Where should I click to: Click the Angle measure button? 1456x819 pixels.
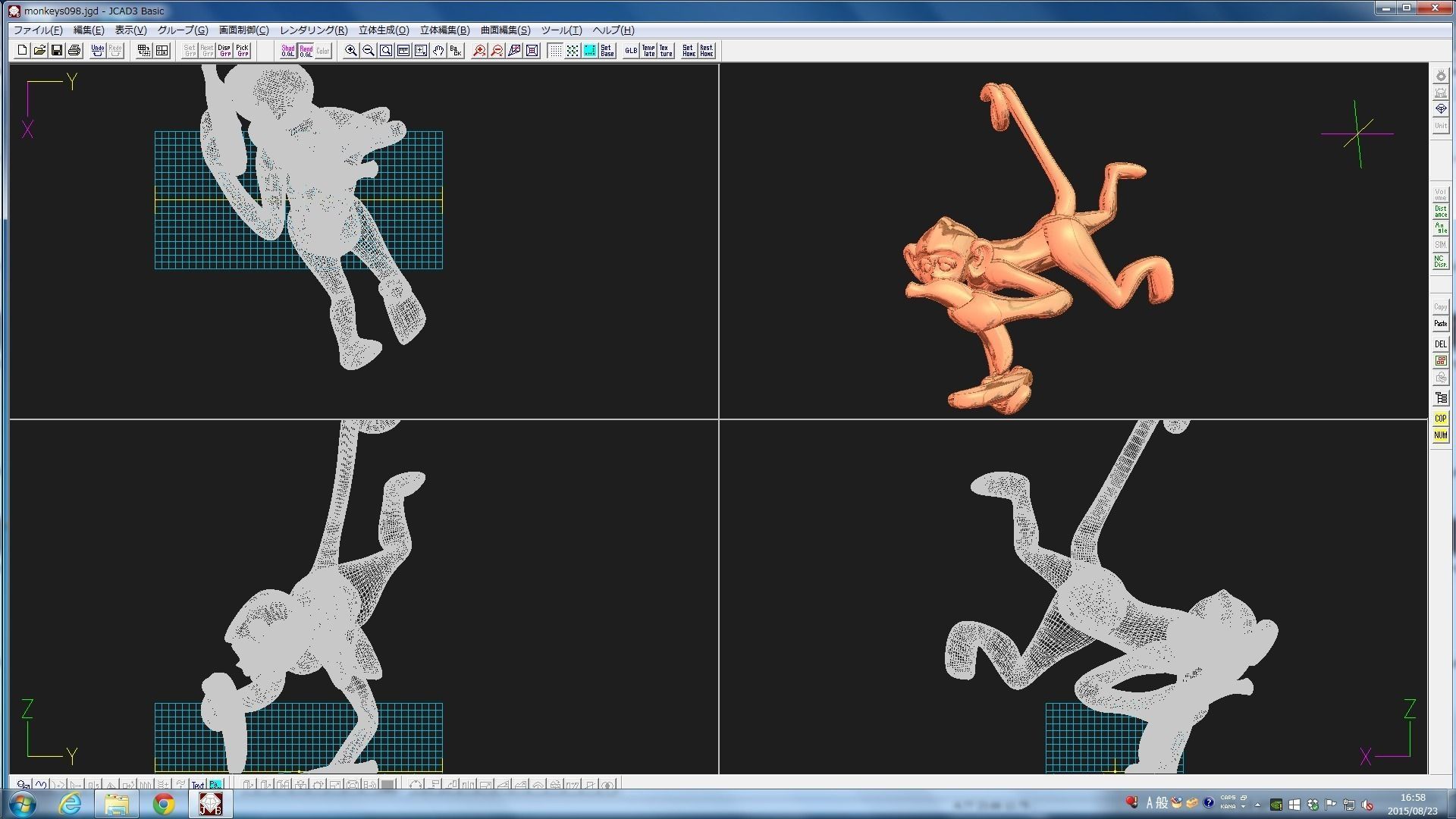click(1440, 228)
